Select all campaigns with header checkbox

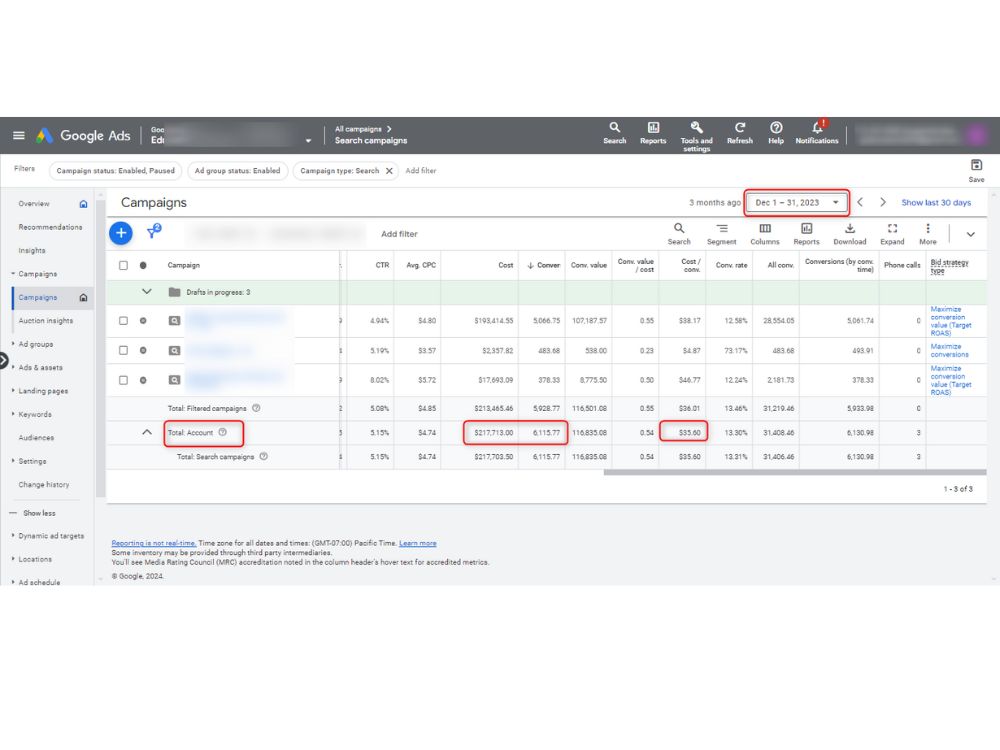point(123,265)
